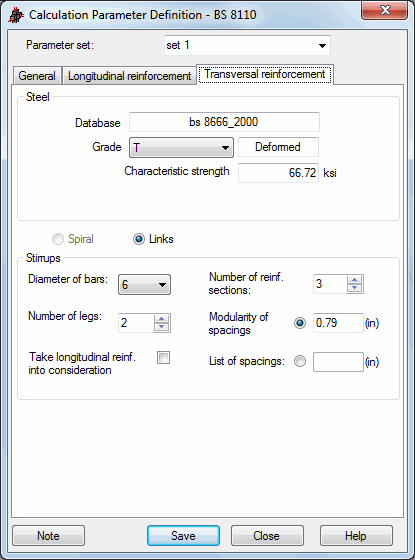Click the Note button

pos(49,536)
